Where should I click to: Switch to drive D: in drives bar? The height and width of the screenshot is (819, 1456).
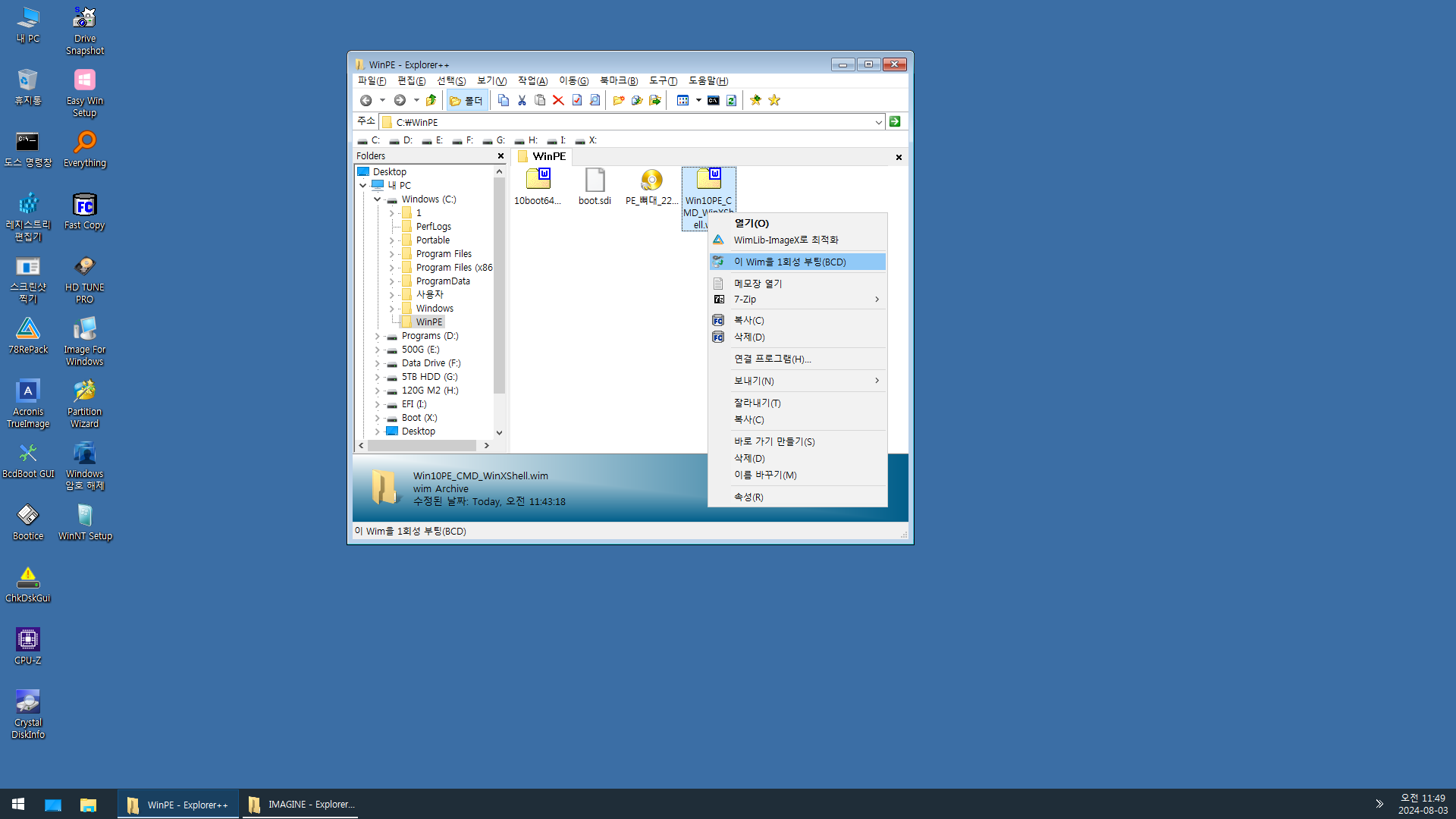400,140
